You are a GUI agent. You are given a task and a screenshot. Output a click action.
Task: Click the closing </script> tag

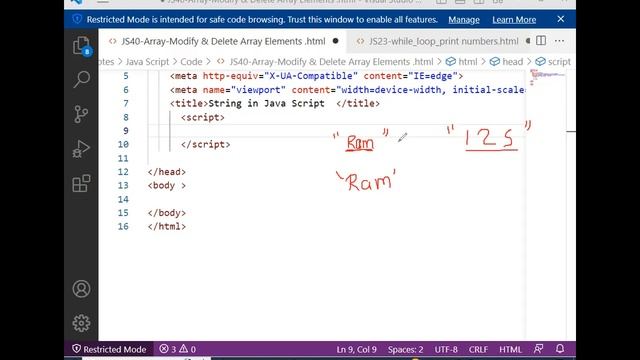point(205,144)
